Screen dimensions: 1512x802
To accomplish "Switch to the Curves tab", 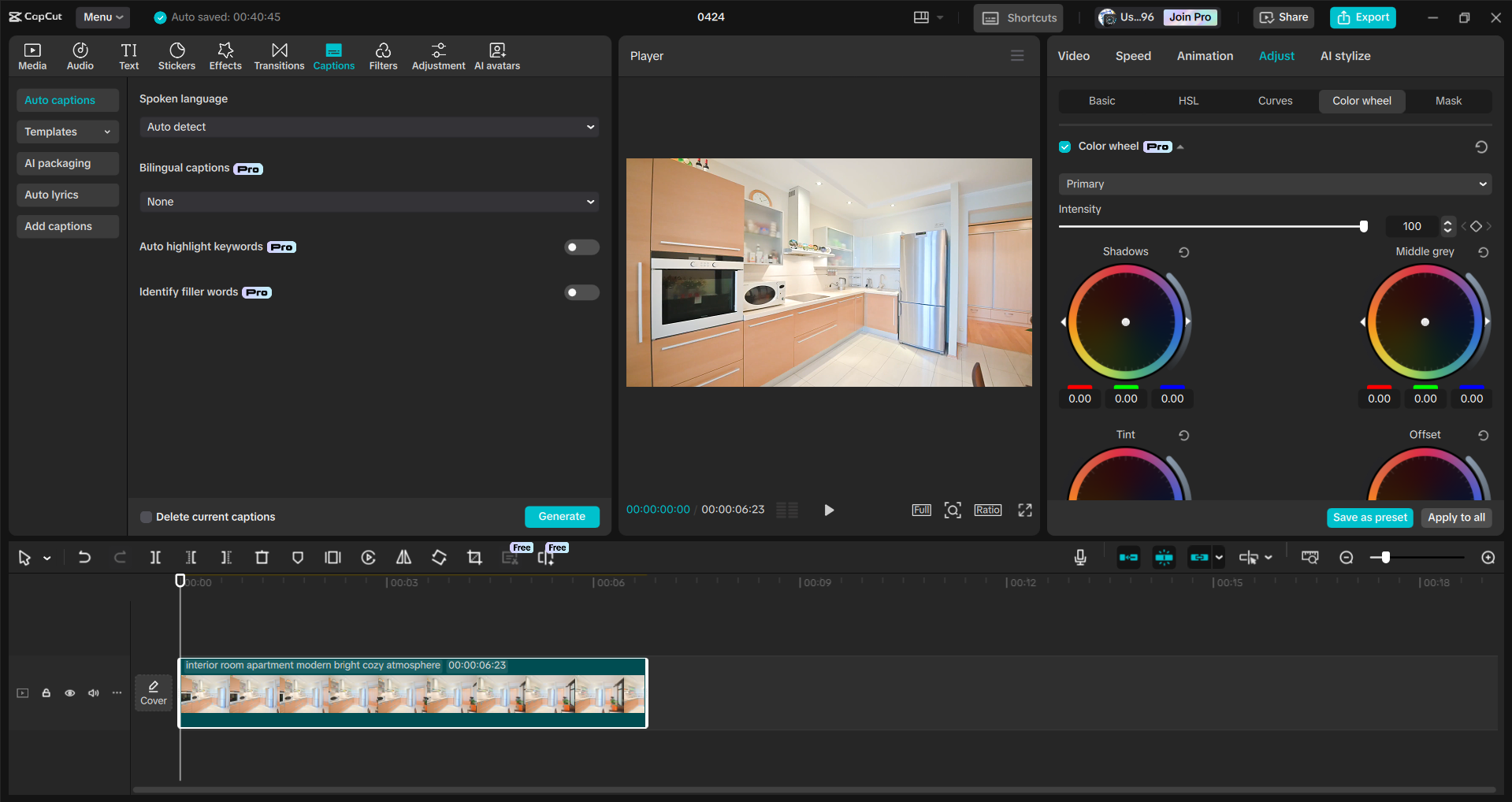I will (1274, 101).
